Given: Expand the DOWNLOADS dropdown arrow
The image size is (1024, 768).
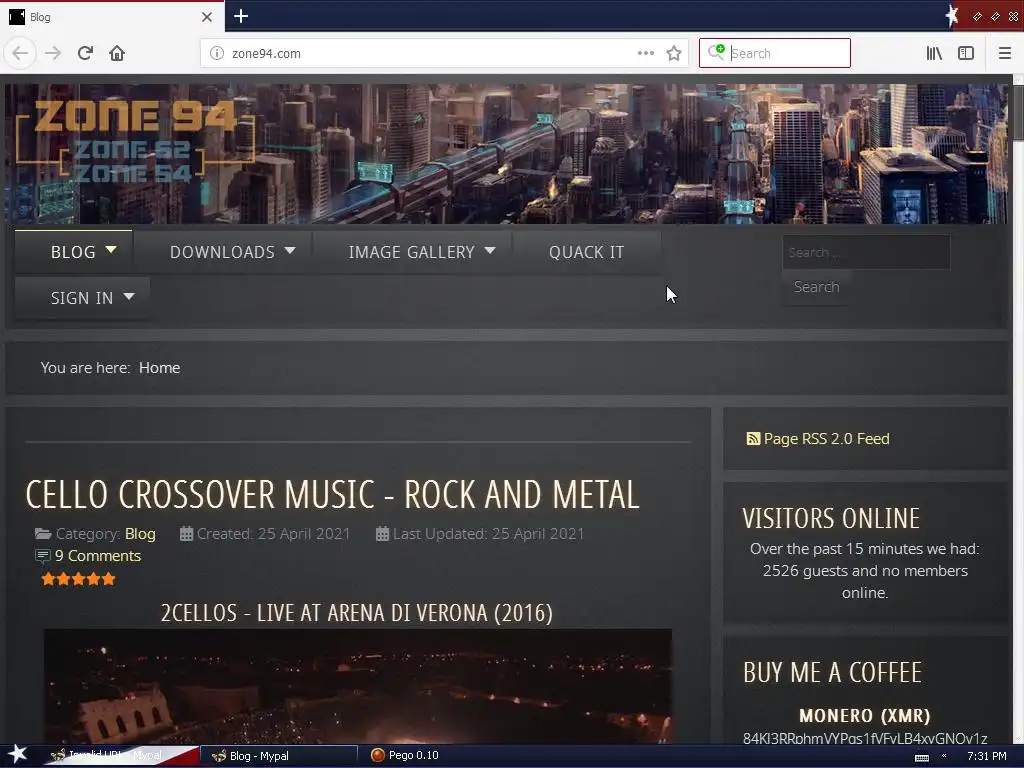Looking at the screenshot, I should (291, 250).
